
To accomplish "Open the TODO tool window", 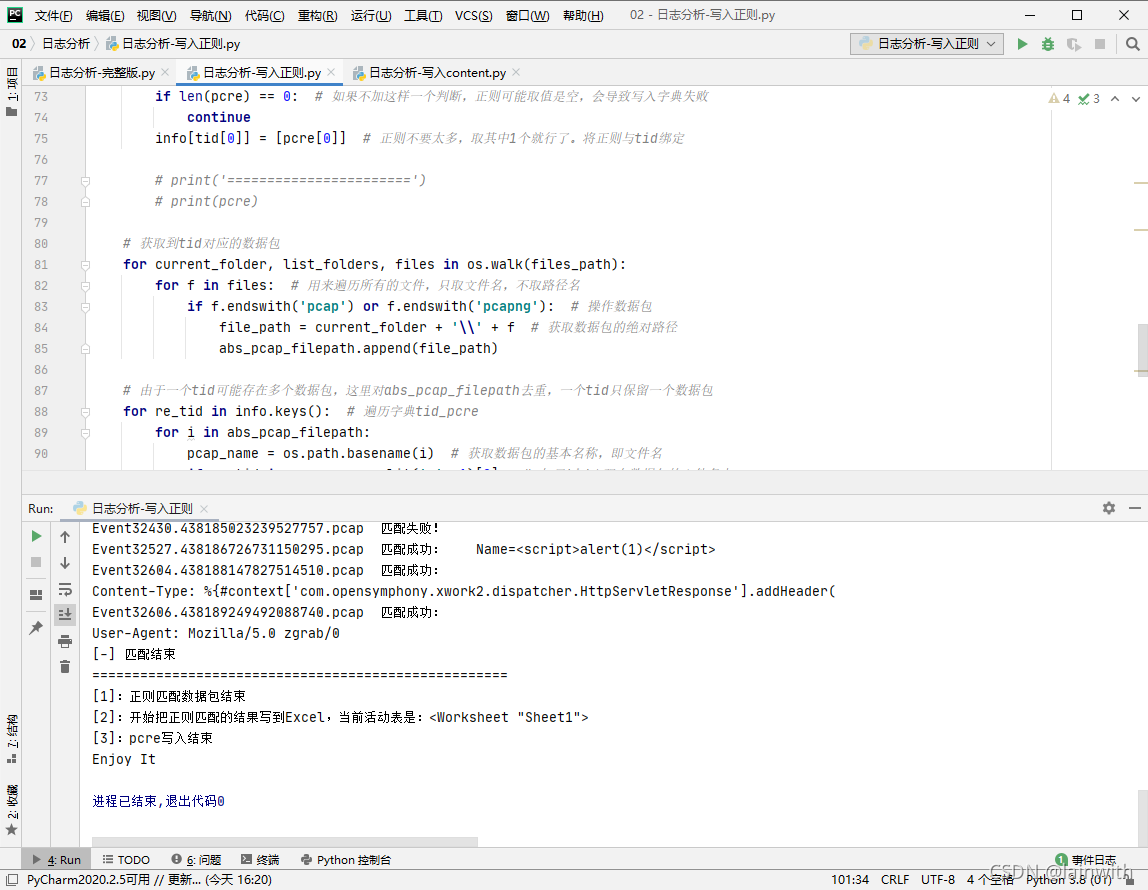I will [126, 859].
